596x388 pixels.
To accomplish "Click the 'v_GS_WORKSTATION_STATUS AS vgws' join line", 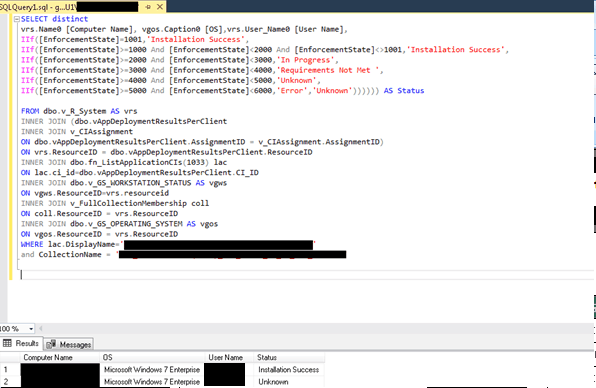I will tap(124, 183).
